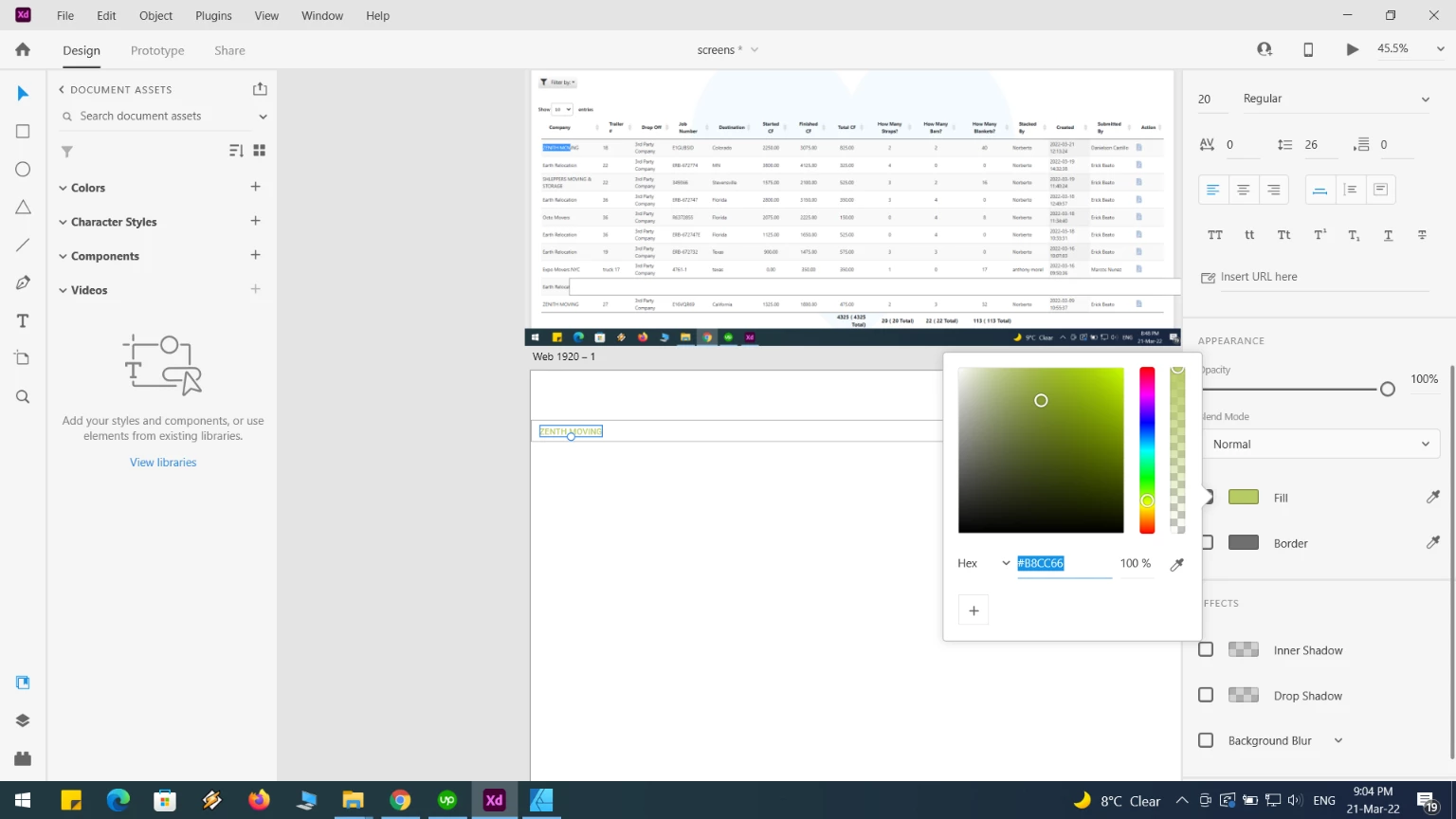Go to Home screen icon
Viewport: 1456px width, 819px height.
click(x=23, y=49)
